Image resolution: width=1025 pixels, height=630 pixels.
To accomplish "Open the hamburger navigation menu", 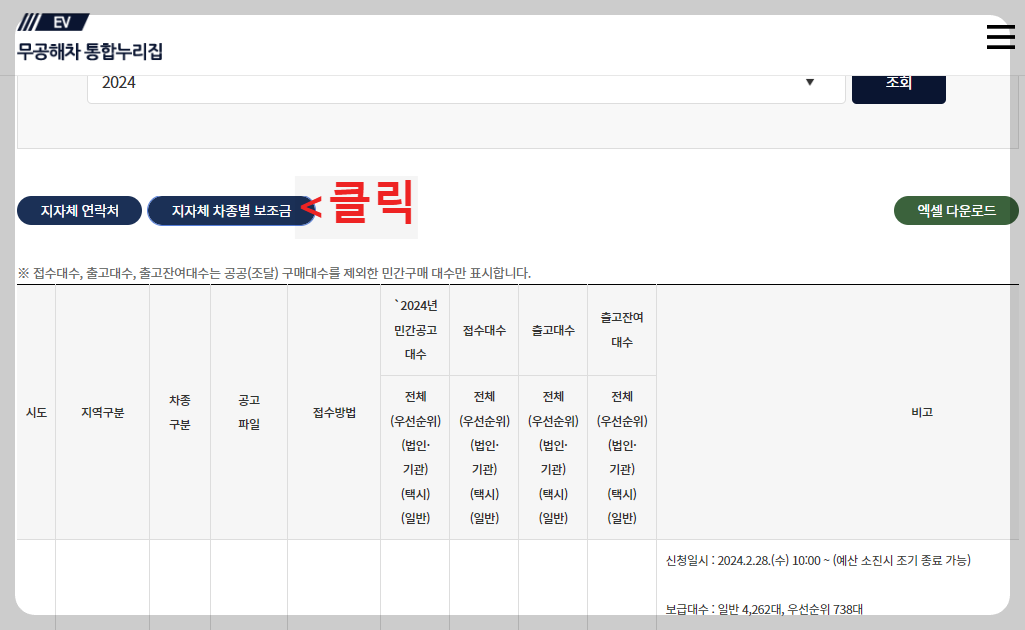I will (1000, 36).
